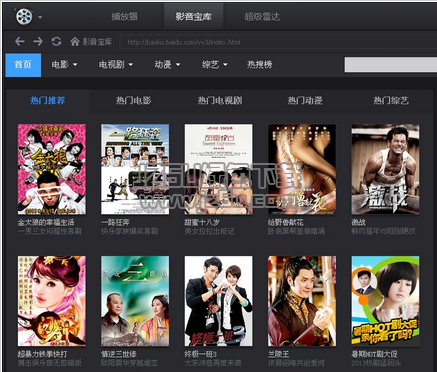Expand 综艺 dropdown menu

[x=215, y=65]
